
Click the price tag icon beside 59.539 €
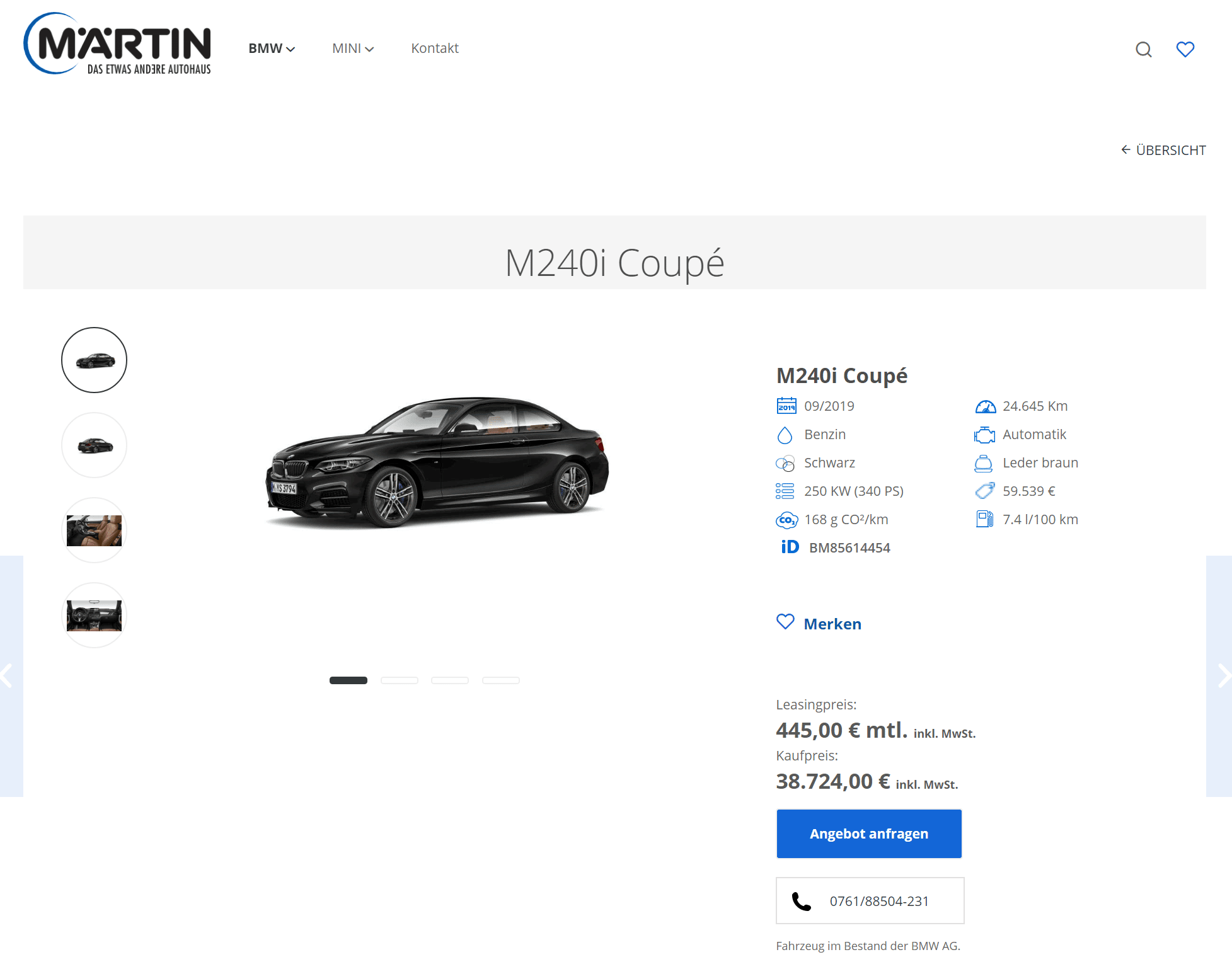(x=984, y=490)
